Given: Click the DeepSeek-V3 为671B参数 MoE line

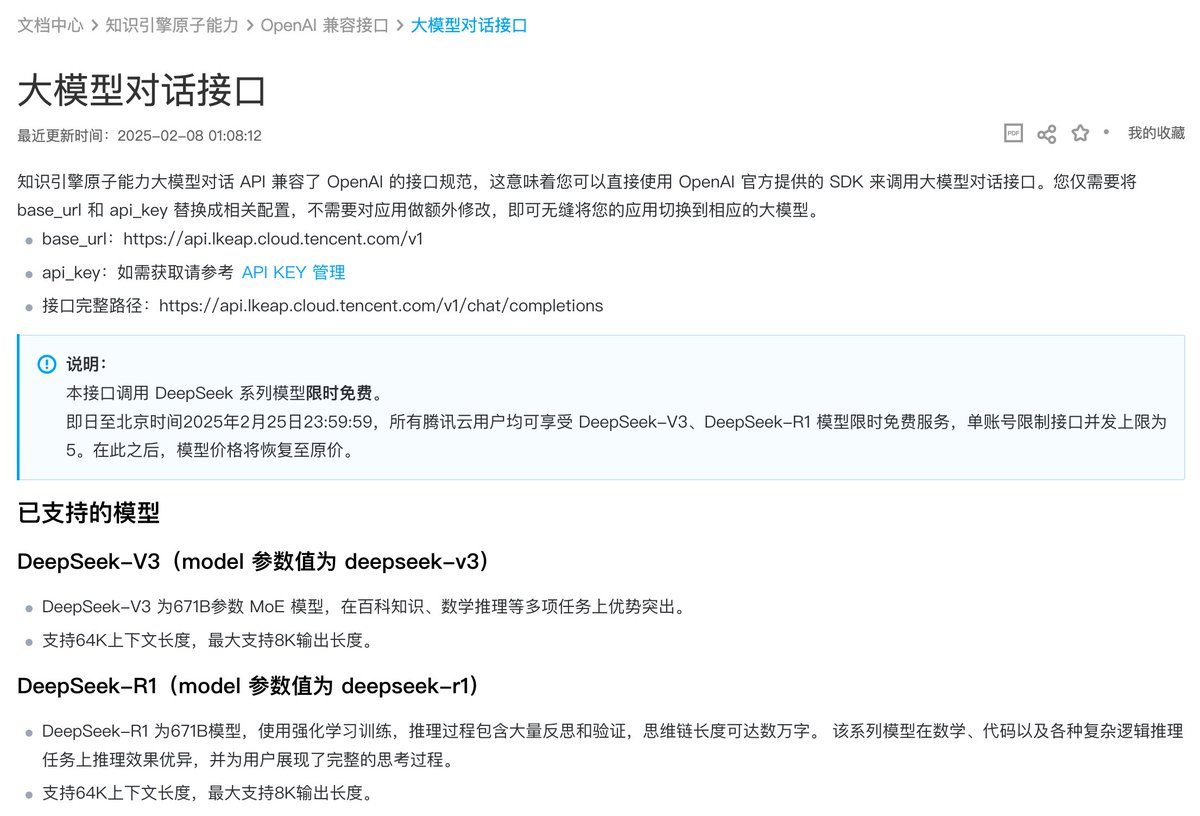Looking at the screenshot, I should click(x=363, y=606).
